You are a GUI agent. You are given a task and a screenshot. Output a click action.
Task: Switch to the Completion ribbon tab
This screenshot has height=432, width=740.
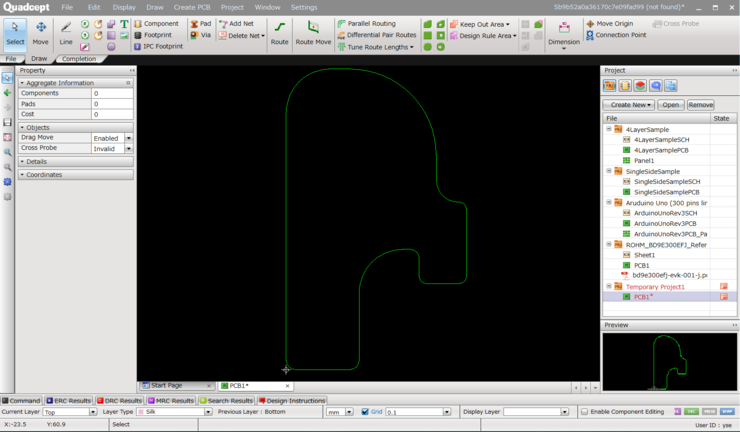click(x=79, y=59)
